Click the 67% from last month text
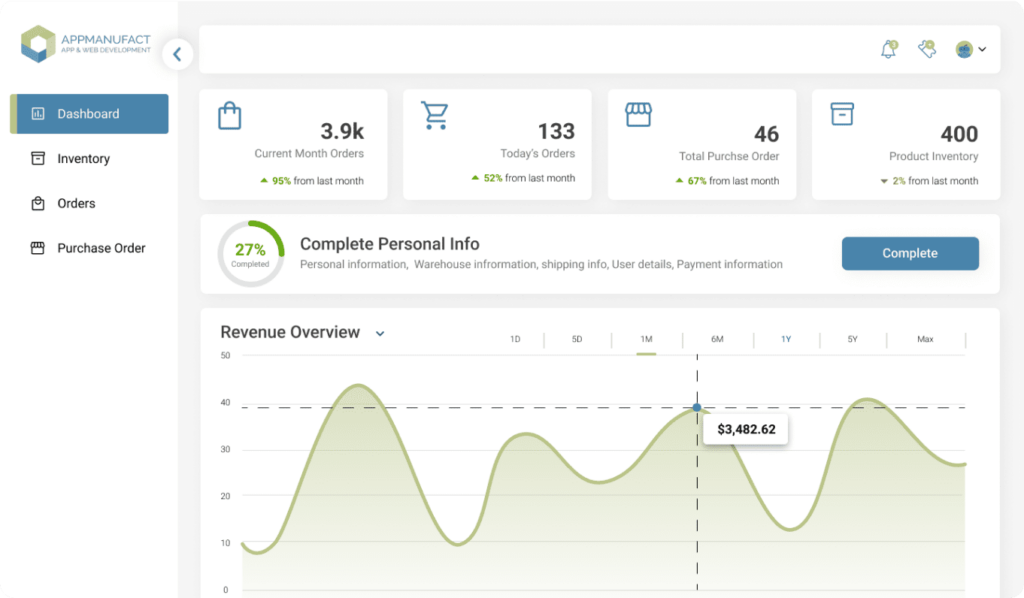Viewport: 1024px width, 598px height. click(x=728, y=181)
